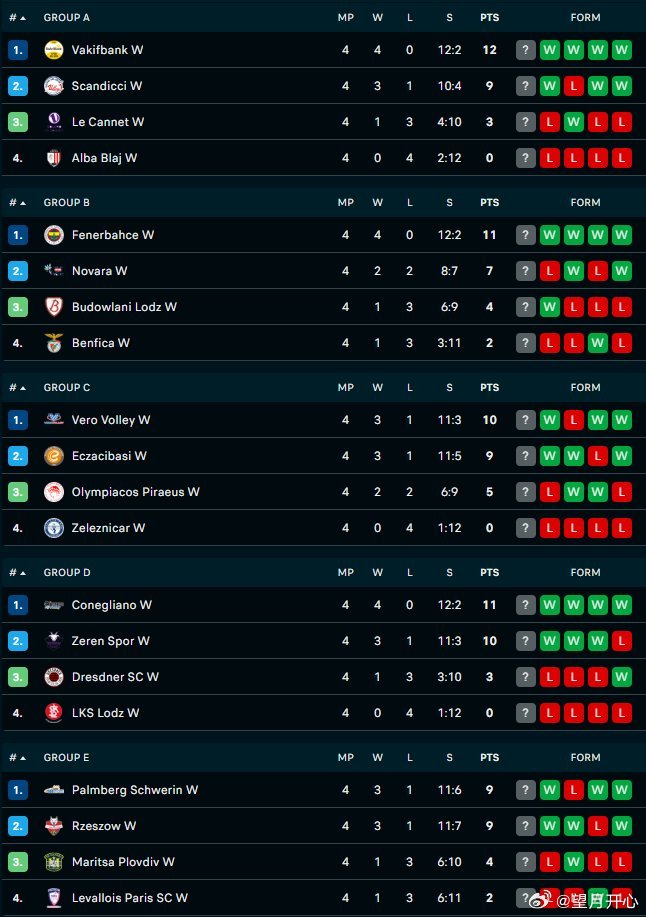The image size is (646, 917).
Task: Click the Dresdner SC W logo
Action: 54,677
